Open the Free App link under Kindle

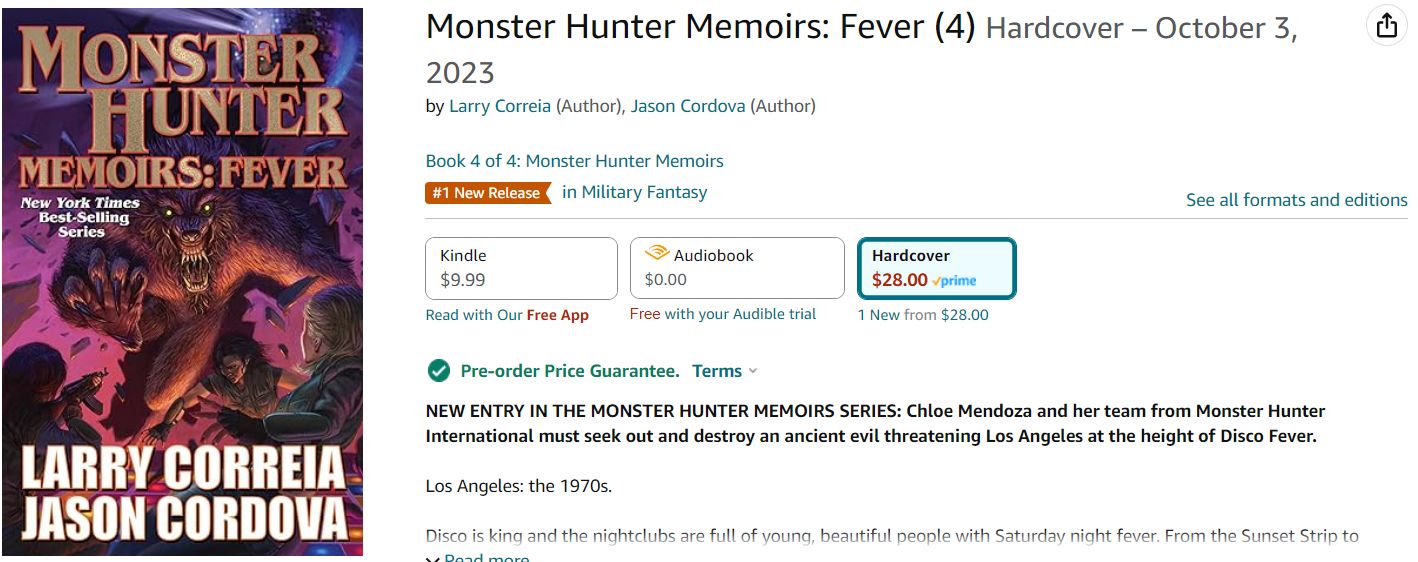(557, 315)
